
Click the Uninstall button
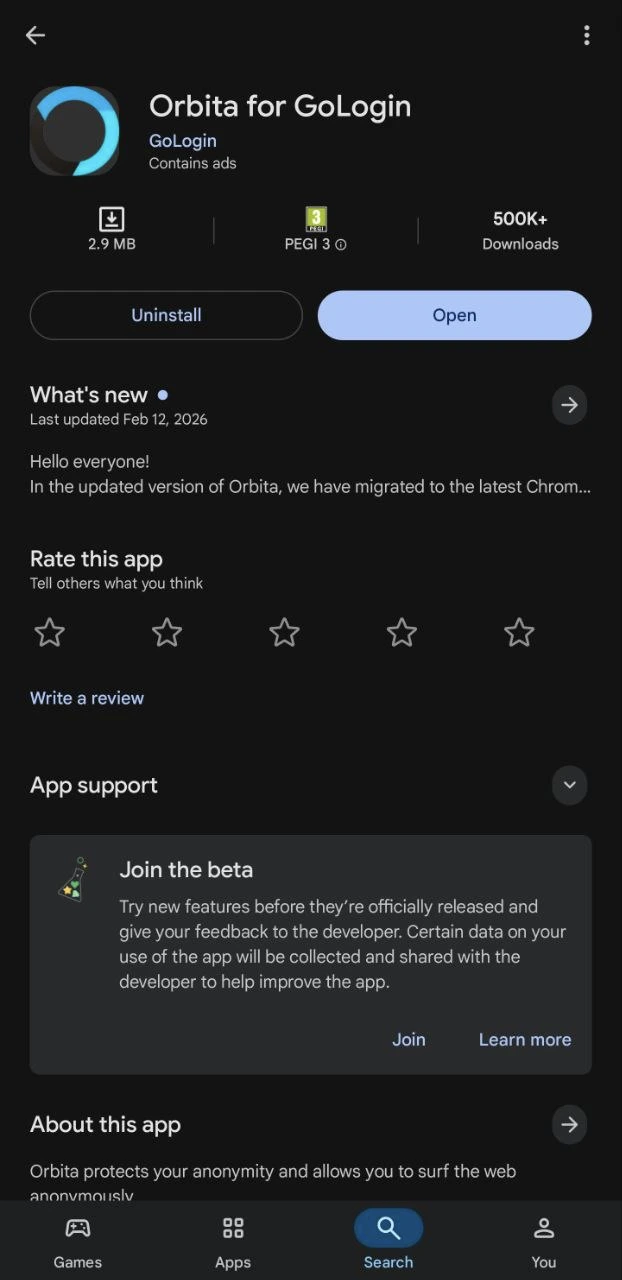tap(166, 315)
